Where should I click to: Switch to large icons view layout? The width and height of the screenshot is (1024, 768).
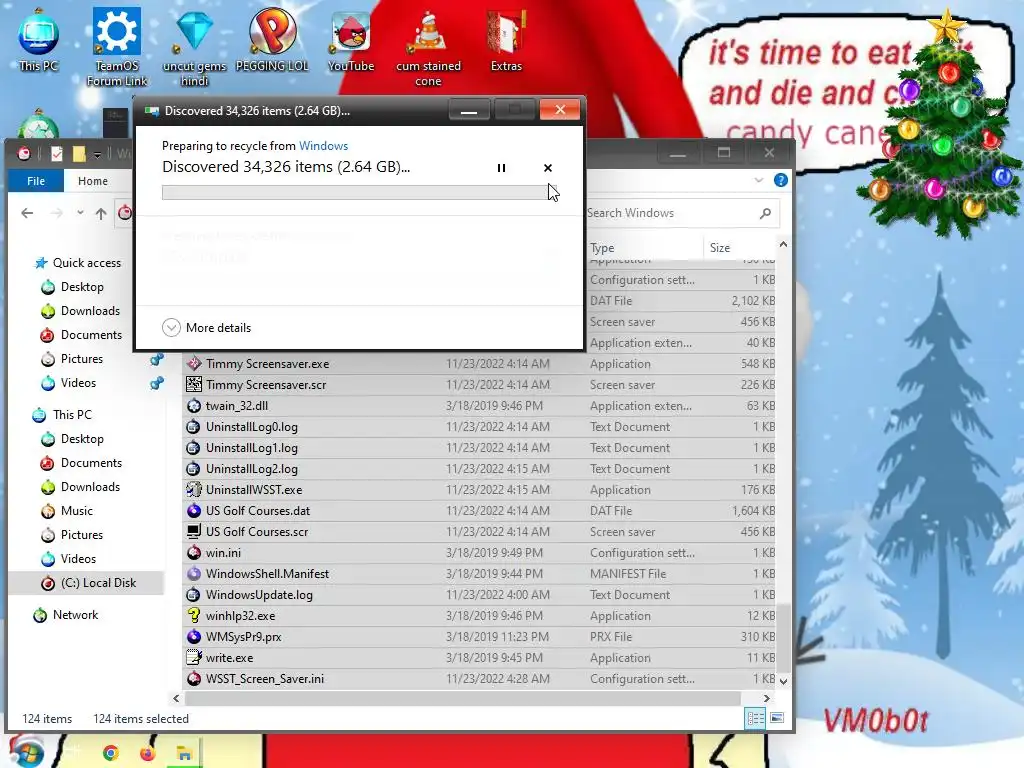(x=777, y=718)
